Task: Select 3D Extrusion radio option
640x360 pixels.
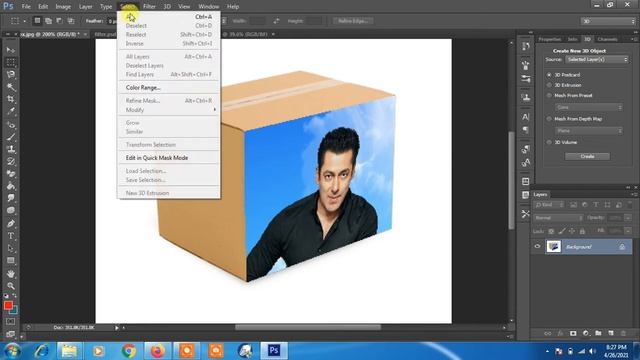Action: (549, 85)
